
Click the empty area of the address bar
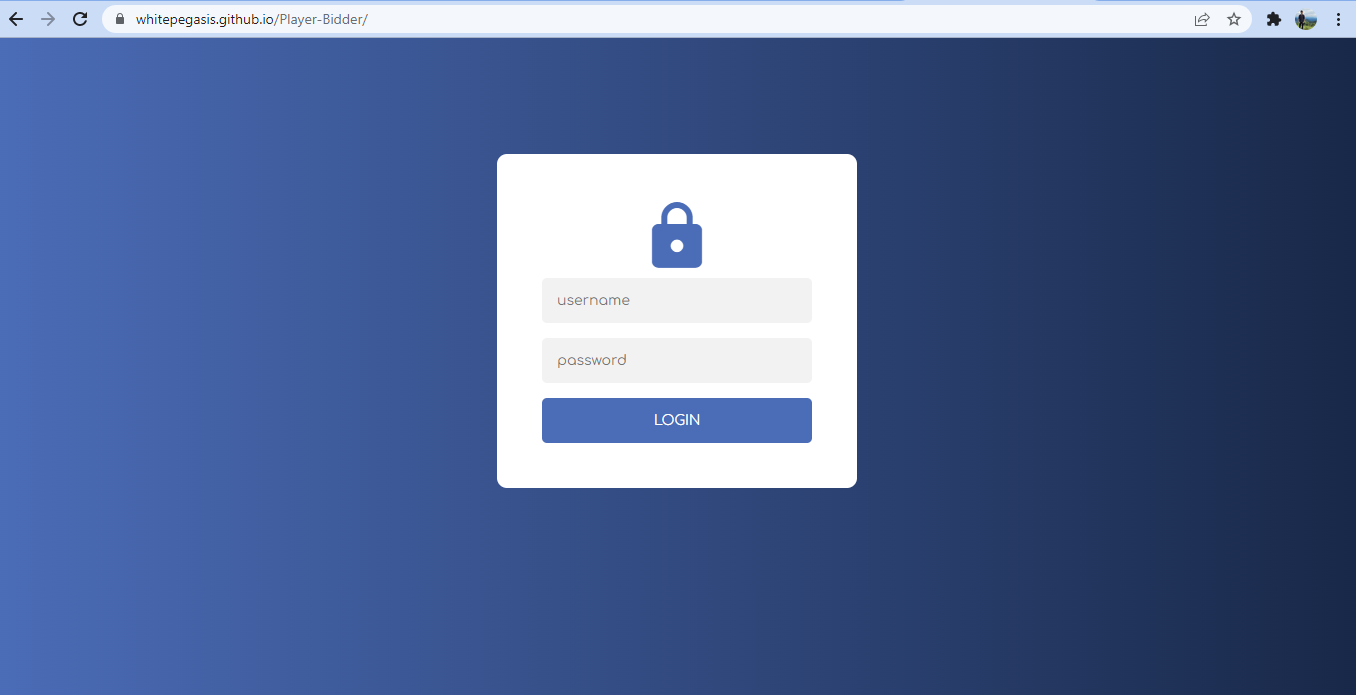point(780,19)
